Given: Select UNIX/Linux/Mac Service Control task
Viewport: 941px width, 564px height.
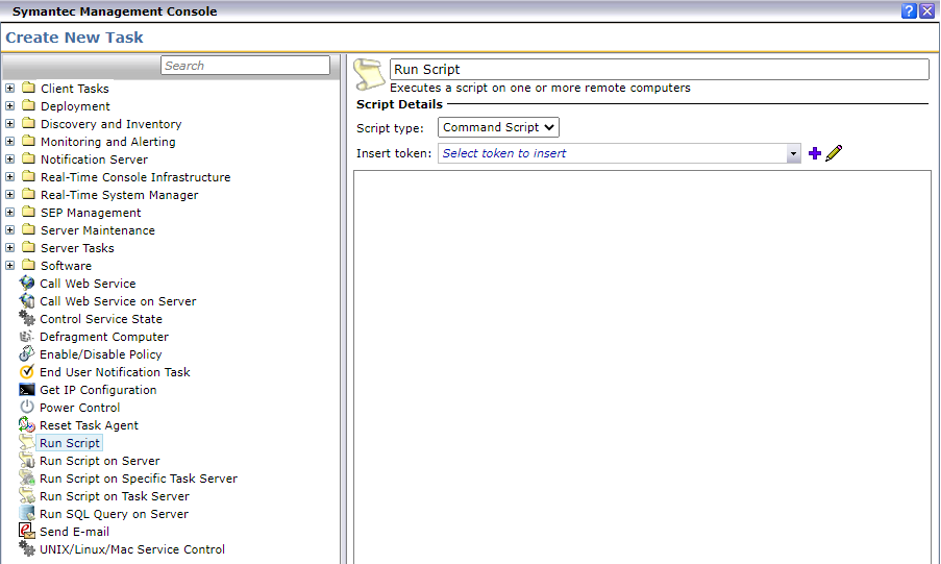Looking at the screenshot, I should point(132,549).
